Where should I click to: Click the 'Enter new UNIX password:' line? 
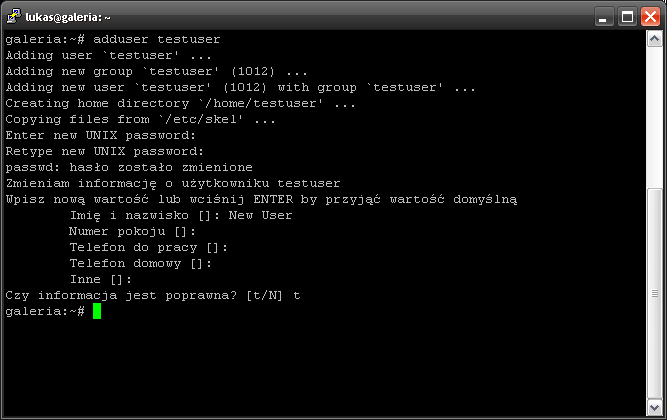pyautogui.click(x=100, y=135)
